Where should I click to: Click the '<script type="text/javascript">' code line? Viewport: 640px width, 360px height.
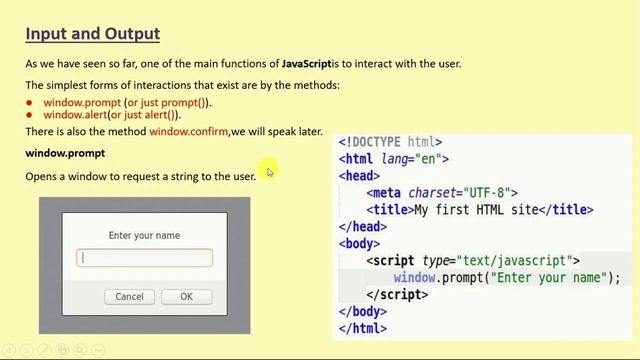[x=473, y=260]
